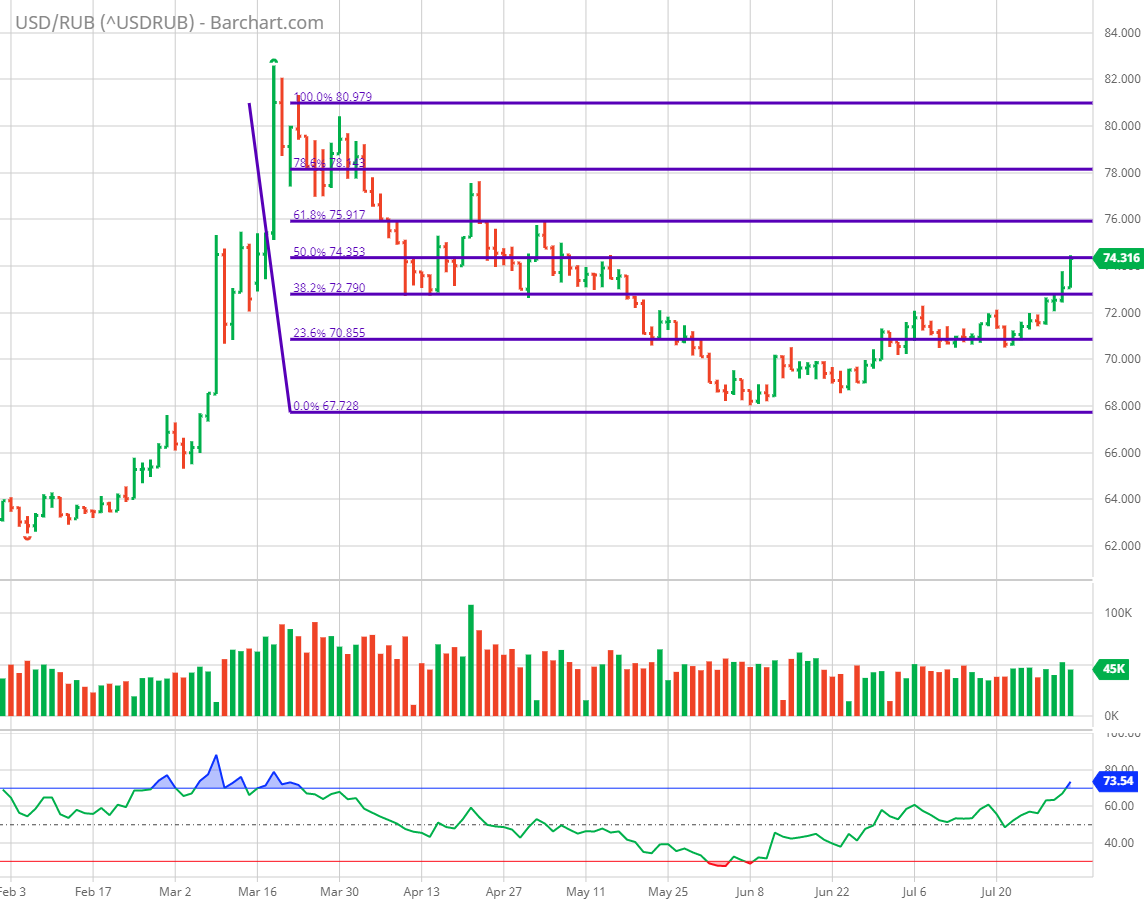Click the May 25 date label
Viewport: 1145px width, 905px height.
(x=668, y=892)
